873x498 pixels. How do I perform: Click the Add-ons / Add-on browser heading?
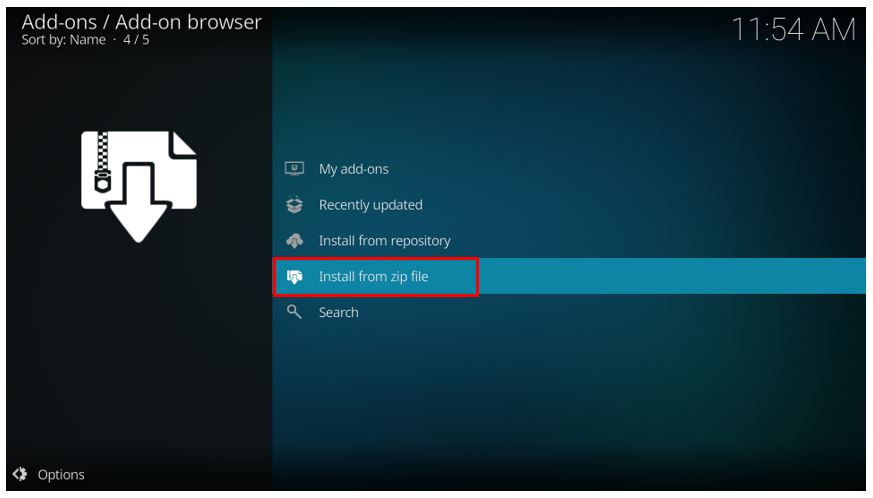[x=141, y=22]
